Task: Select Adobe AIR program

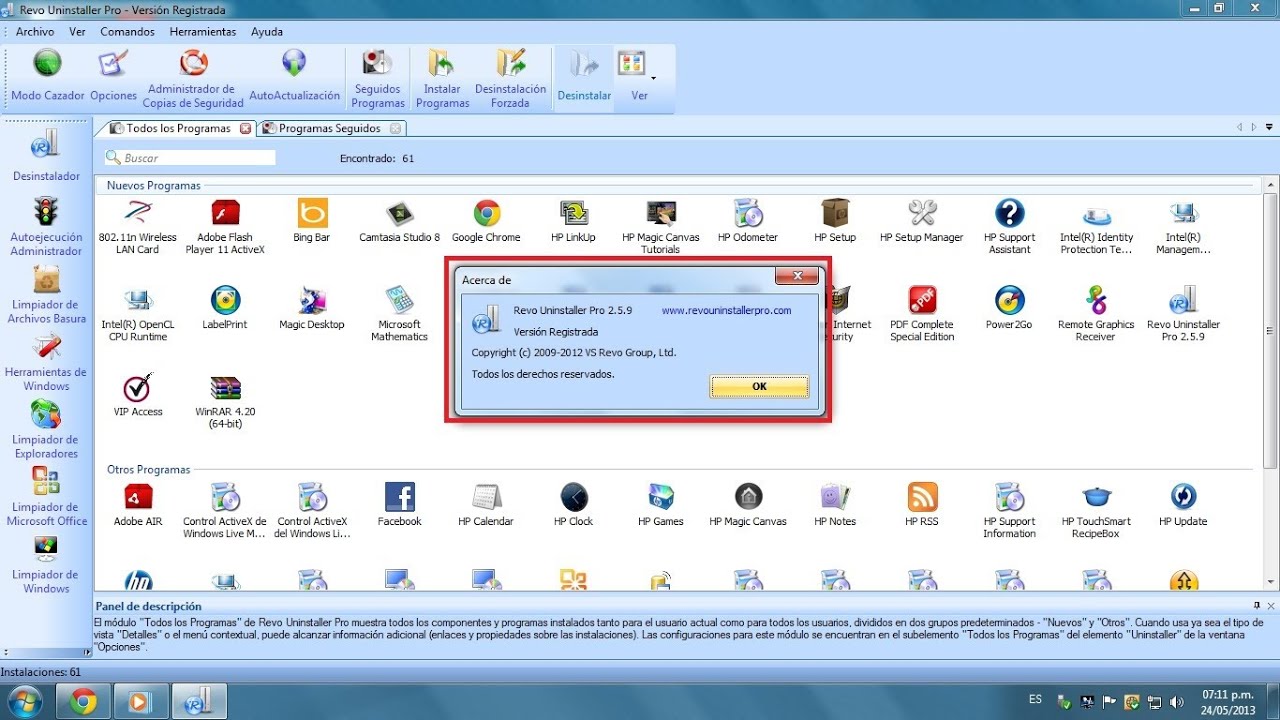Action: (137, 504)
